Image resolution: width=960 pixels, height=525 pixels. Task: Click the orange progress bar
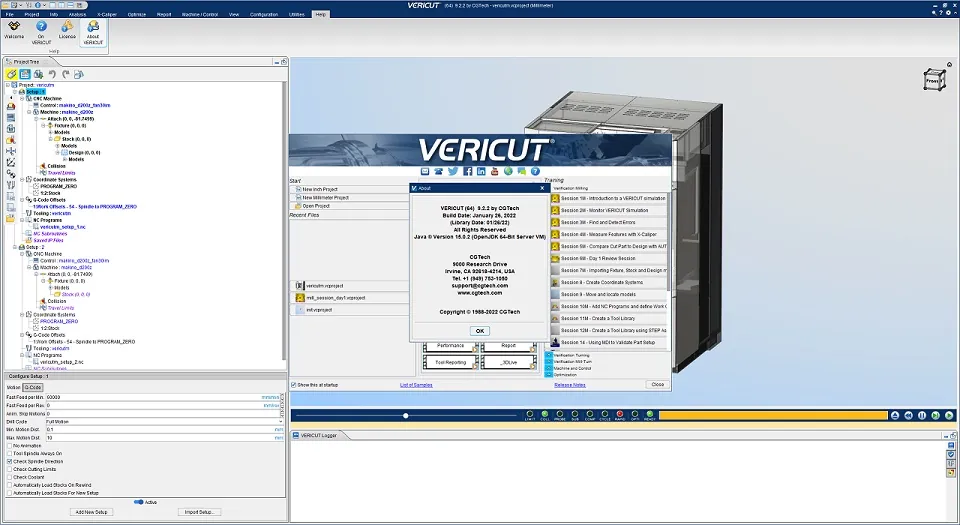[x=773, y=415]
